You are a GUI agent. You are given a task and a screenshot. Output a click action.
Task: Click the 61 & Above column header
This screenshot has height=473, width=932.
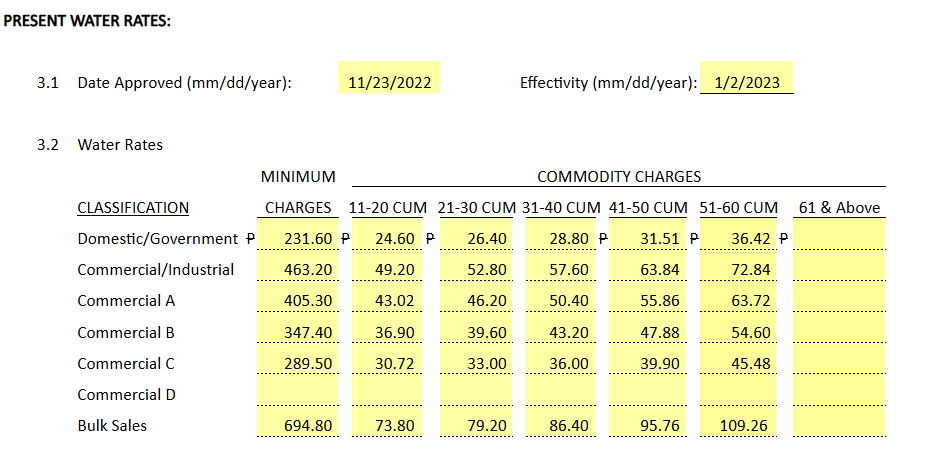click(x=839, y=207)
